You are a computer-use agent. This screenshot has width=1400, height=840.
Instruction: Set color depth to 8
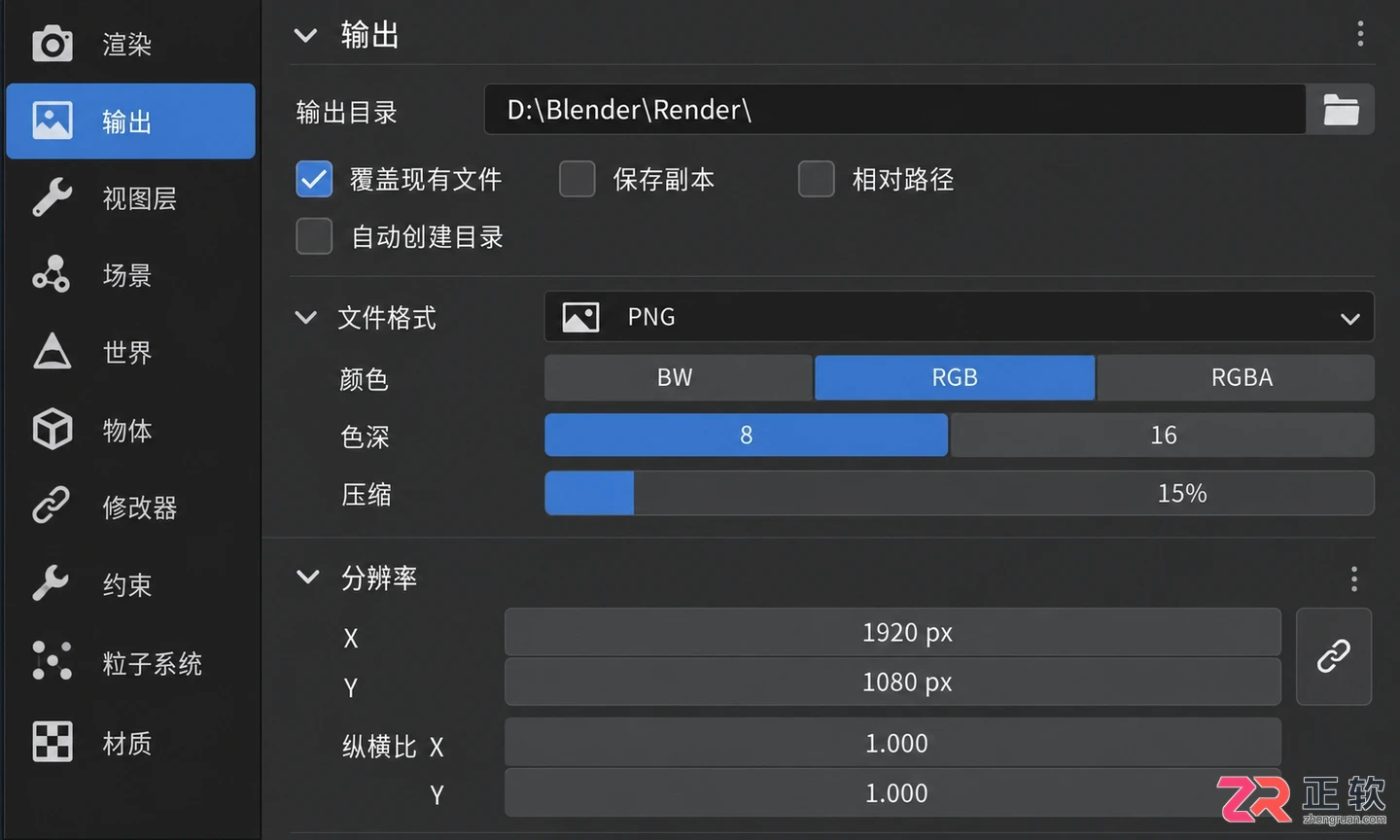click(x=746, y=436)
